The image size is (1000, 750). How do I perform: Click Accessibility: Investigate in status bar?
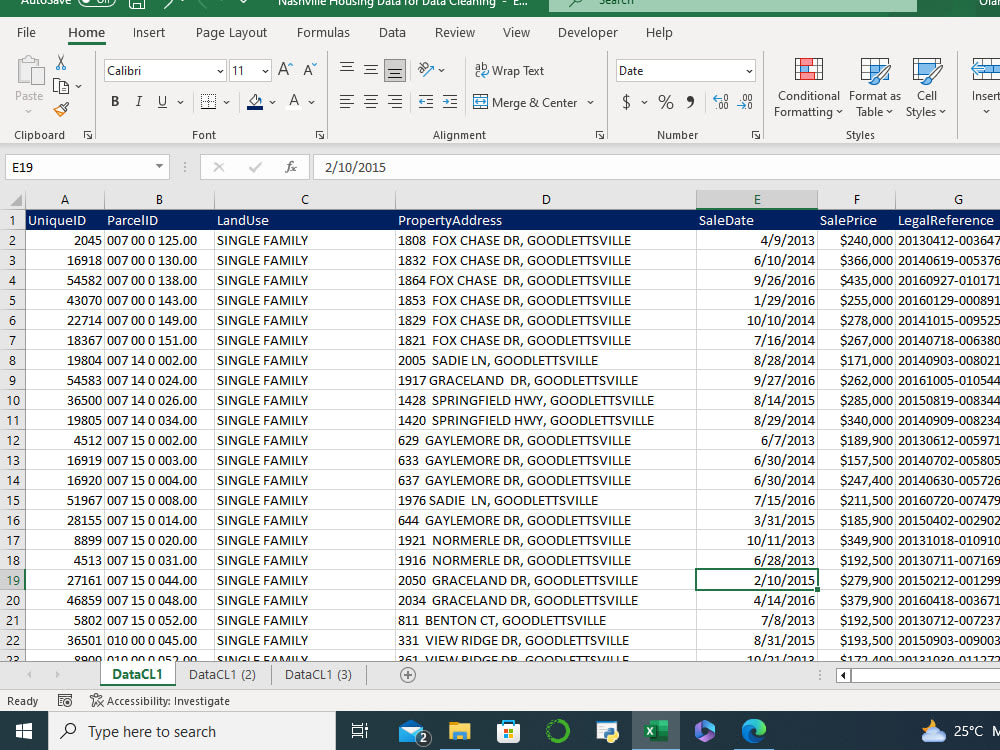tap(159, 701)
